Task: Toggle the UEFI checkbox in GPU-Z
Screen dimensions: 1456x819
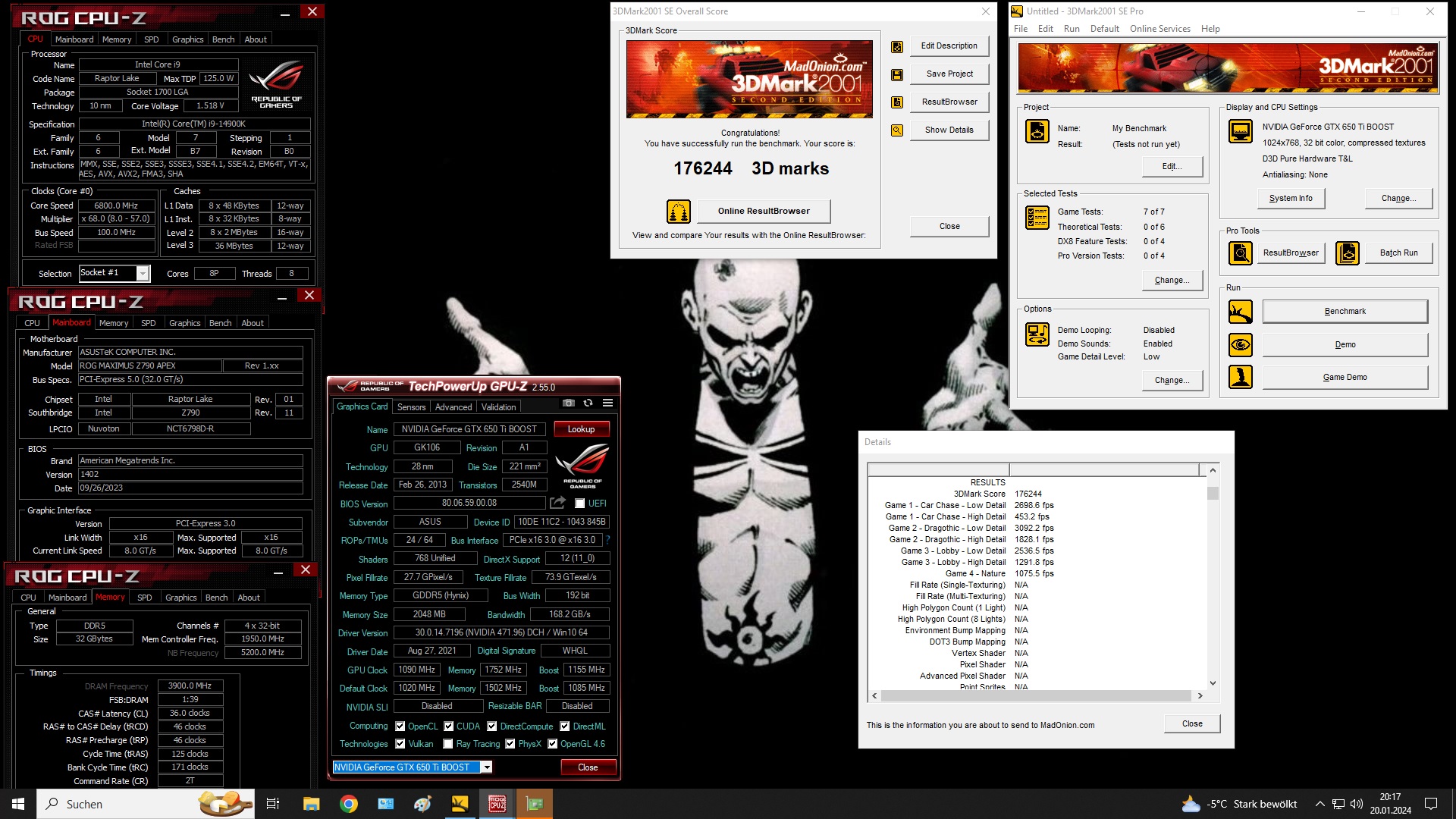Action: click(580, 504)
